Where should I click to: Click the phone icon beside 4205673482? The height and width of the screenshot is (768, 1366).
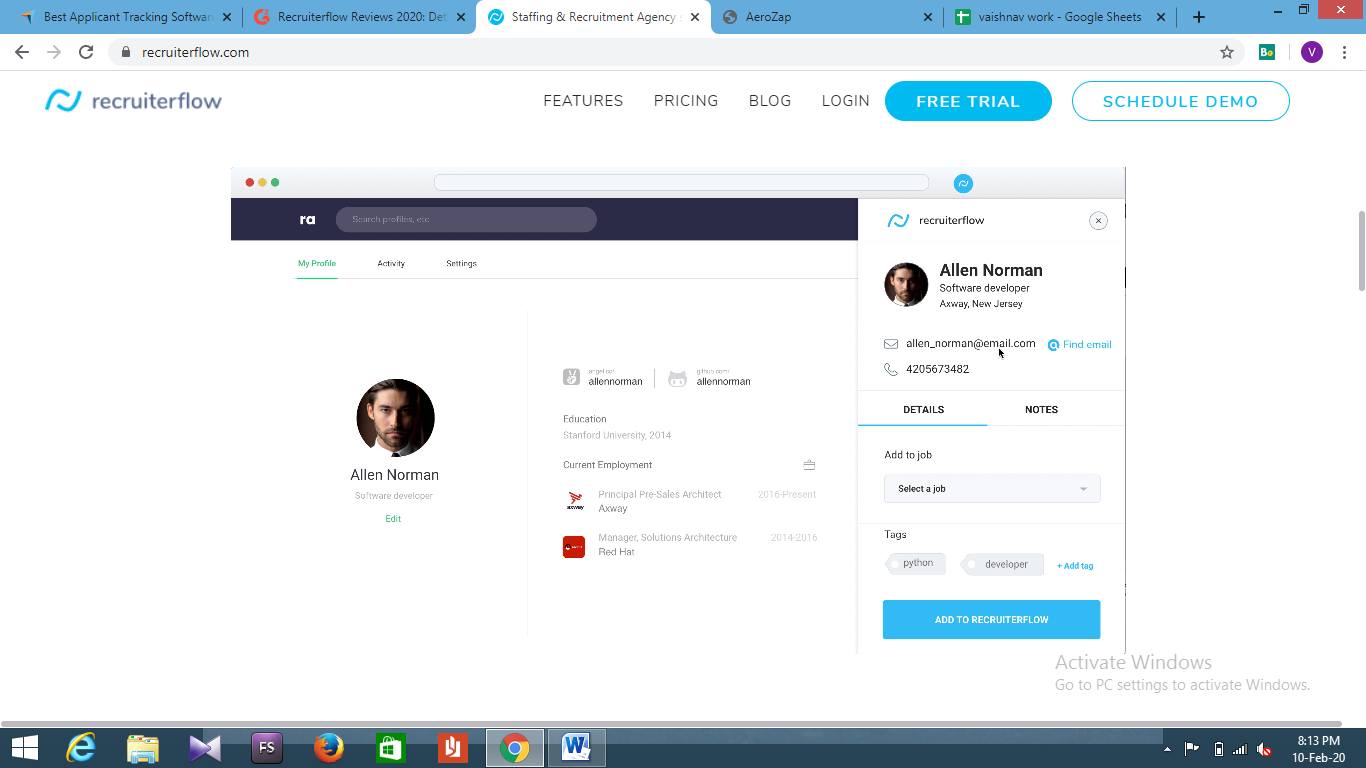[891, 369]
